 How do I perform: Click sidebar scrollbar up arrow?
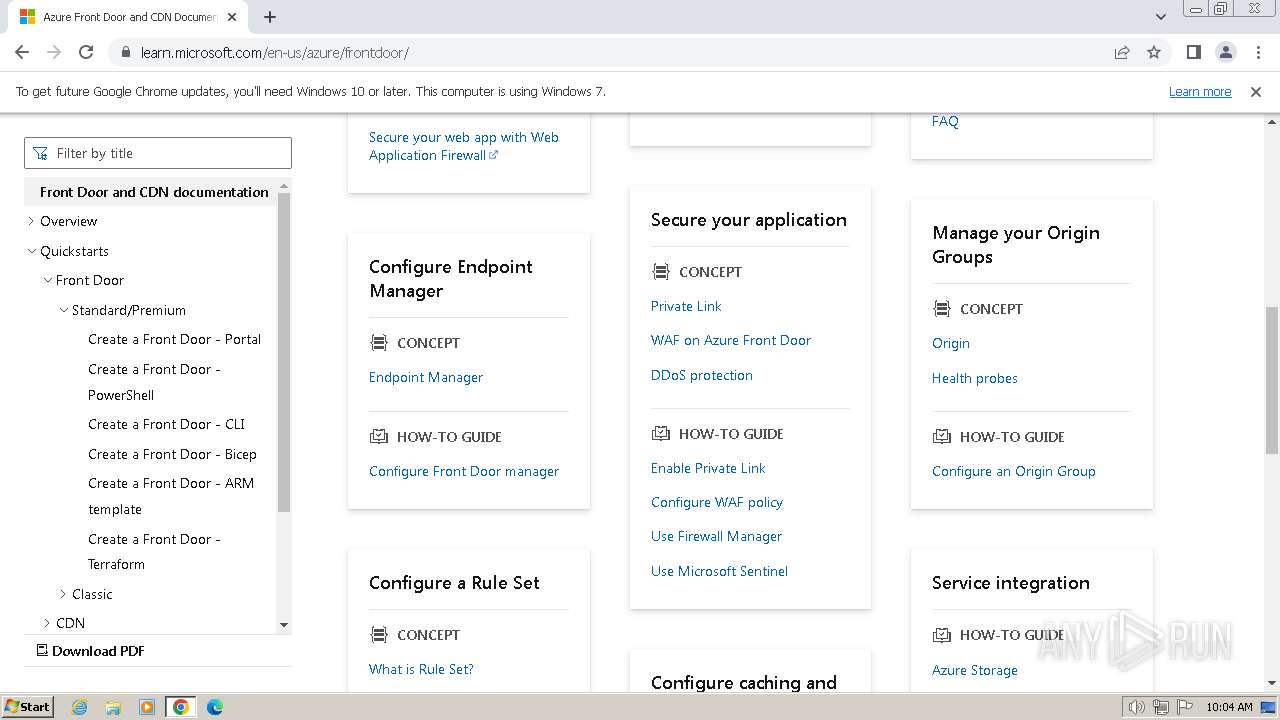pos(284,186)
